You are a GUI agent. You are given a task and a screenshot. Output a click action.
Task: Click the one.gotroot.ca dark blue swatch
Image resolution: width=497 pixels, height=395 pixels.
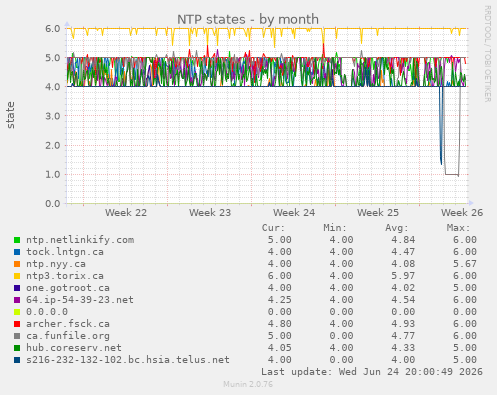17,288
